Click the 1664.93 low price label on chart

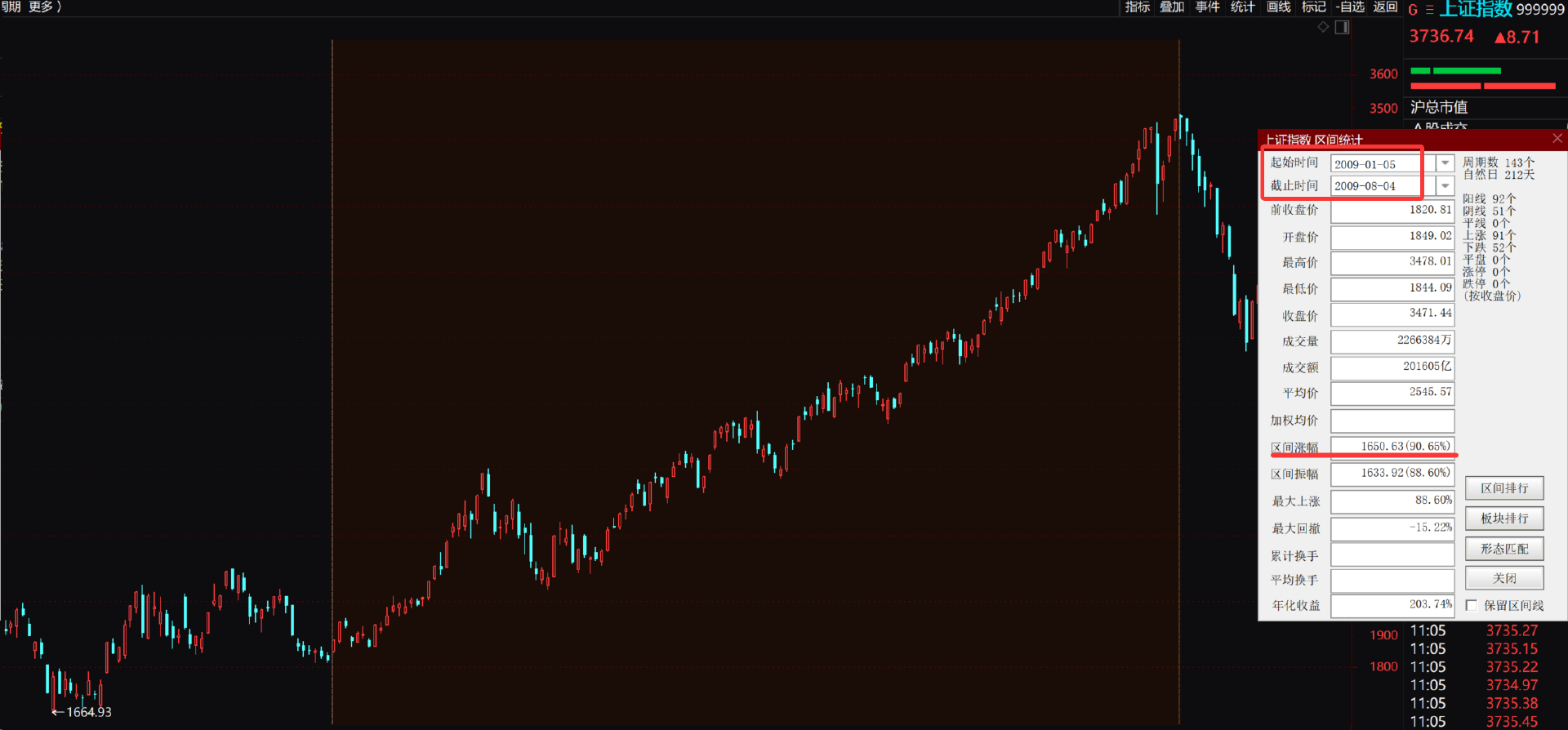[x=88, y=712]
